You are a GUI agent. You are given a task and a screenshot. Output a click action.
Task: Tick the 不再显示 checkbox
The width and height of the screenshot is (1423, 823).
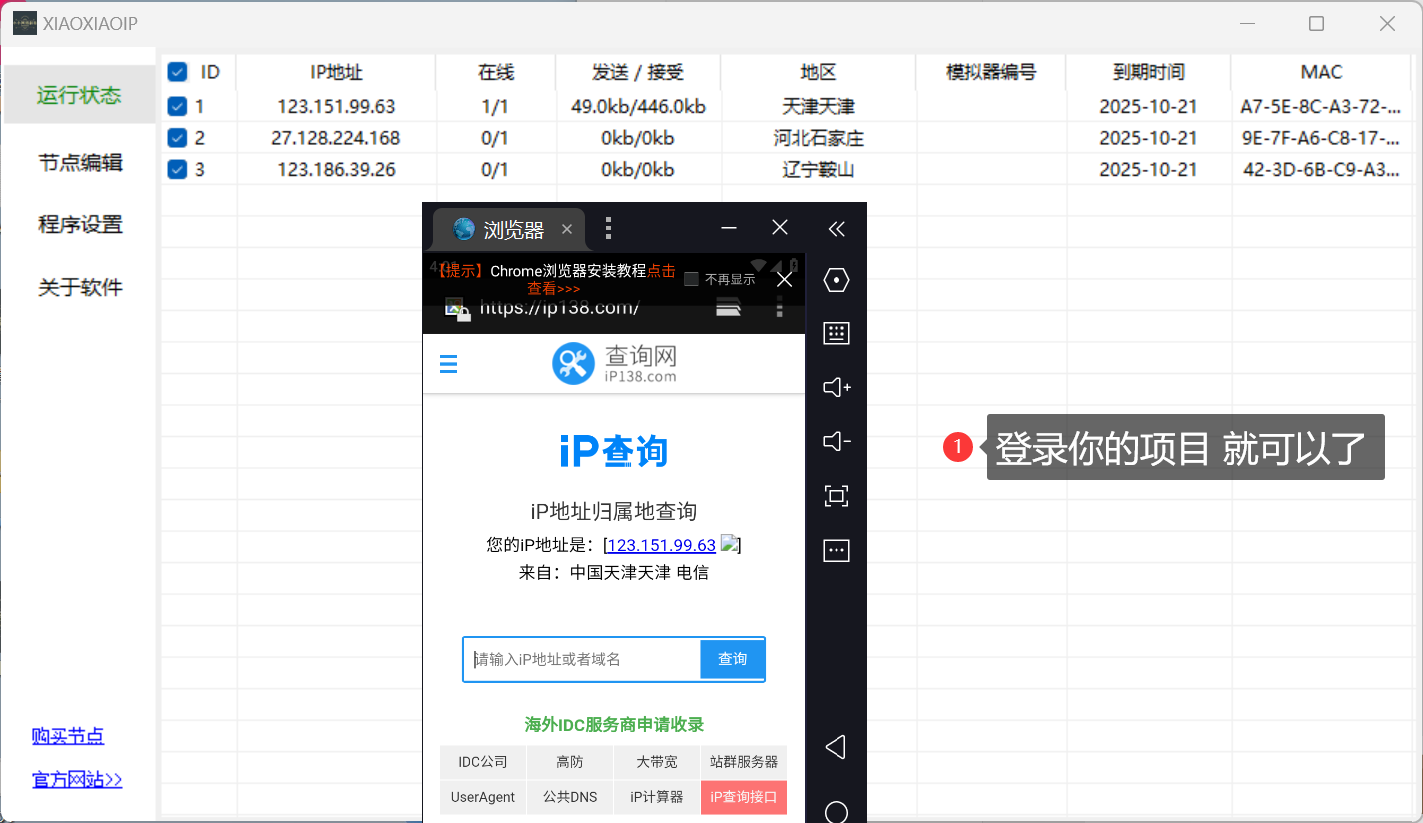coord(691,280)
